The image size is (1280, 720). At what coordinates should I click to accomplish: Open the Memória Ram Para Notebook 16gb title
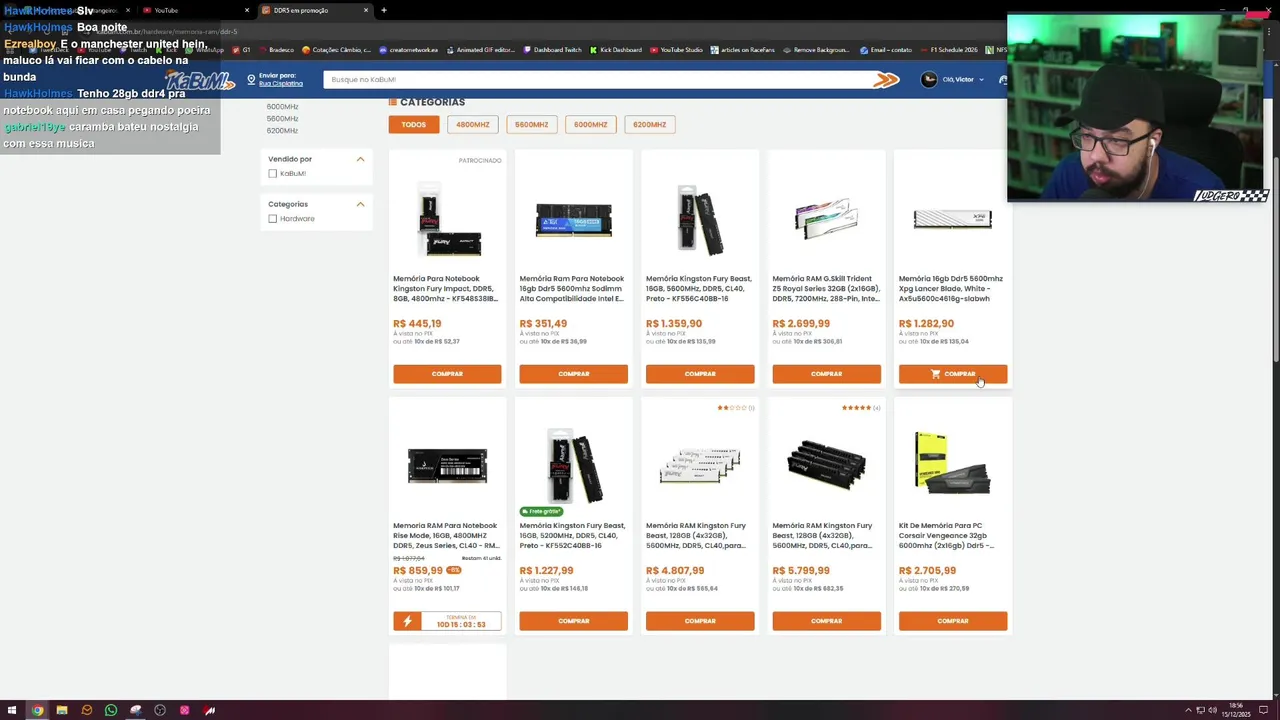pyautogui.click(x=572, y=289)
